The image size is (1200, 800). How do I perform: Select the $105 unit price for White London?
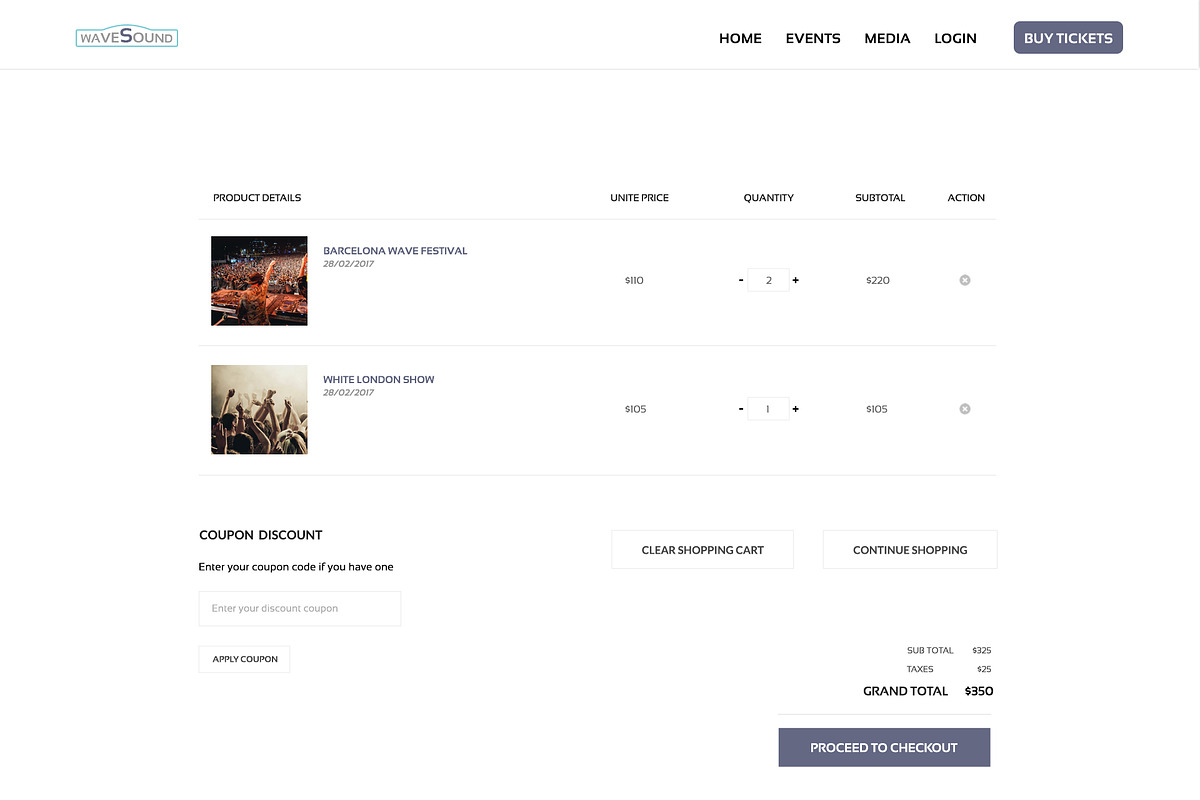[635, 409]
